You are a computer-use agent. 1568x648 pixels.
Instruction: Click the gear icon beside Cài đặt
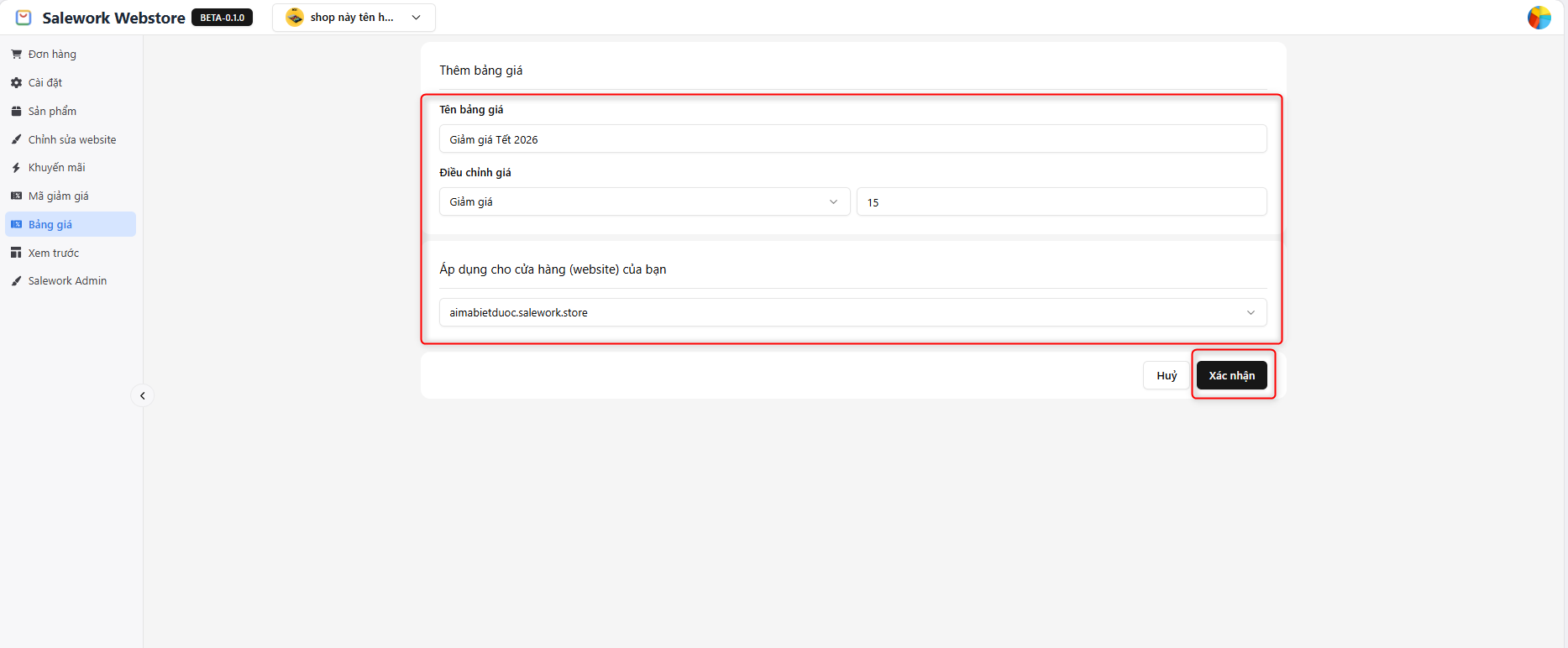(x=16, y=83)
